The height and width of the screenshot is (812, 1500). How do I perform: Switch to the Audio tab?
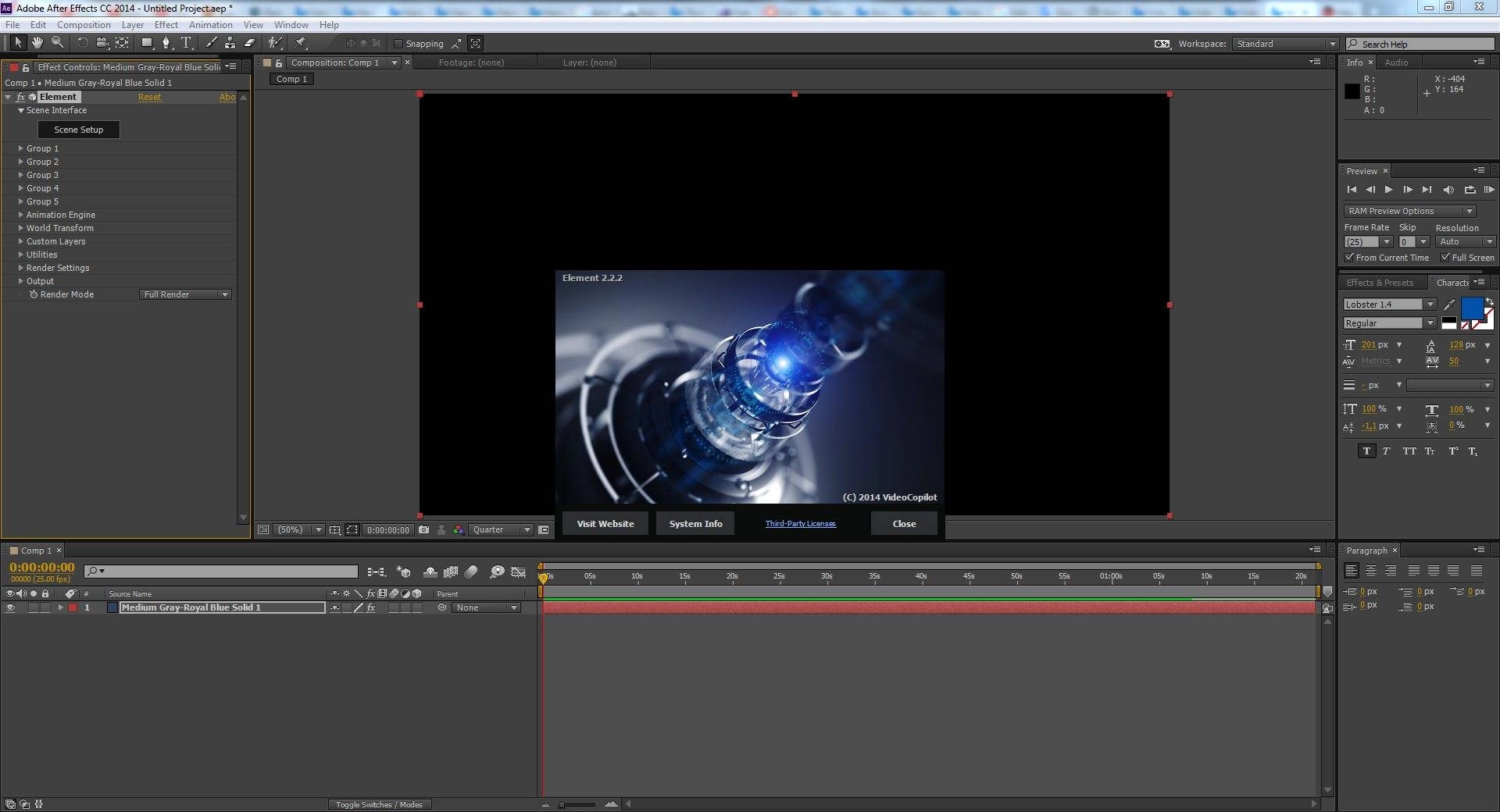point(1396,62)
